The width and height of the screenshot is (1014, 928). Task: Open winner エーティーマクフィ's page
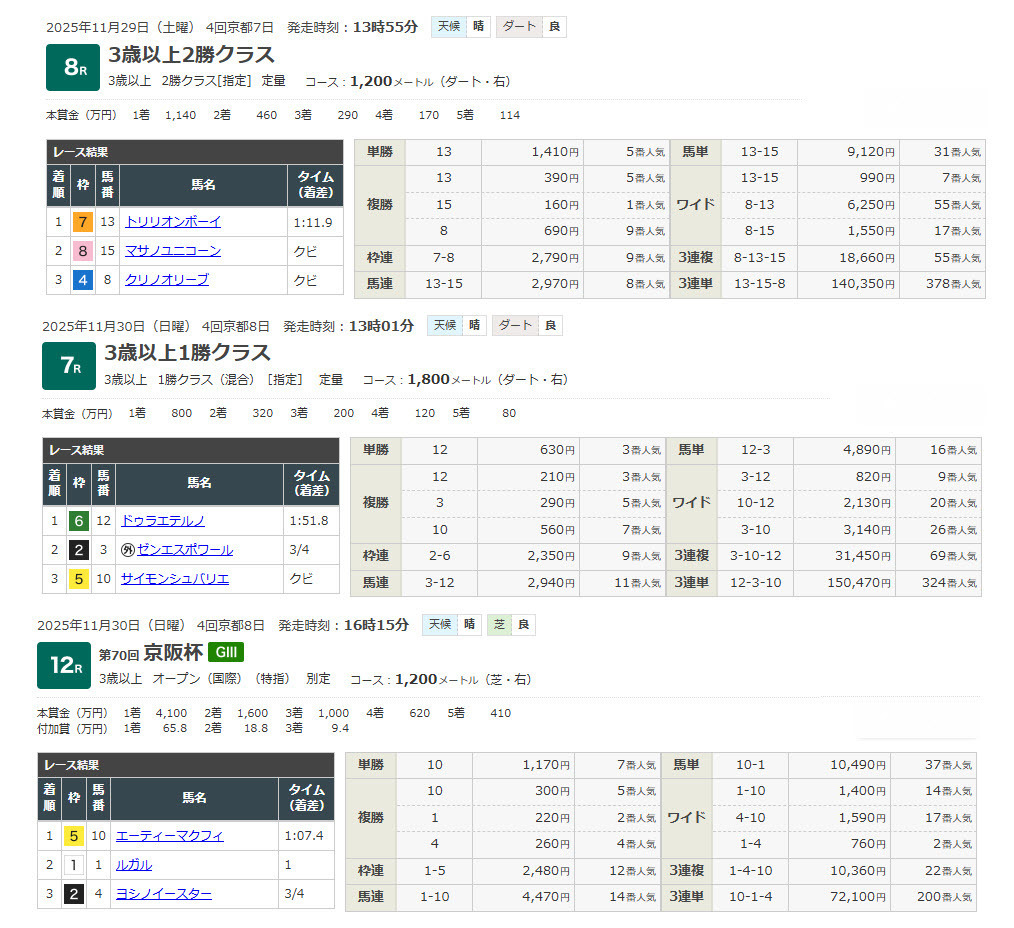click(x=170, y=836)
